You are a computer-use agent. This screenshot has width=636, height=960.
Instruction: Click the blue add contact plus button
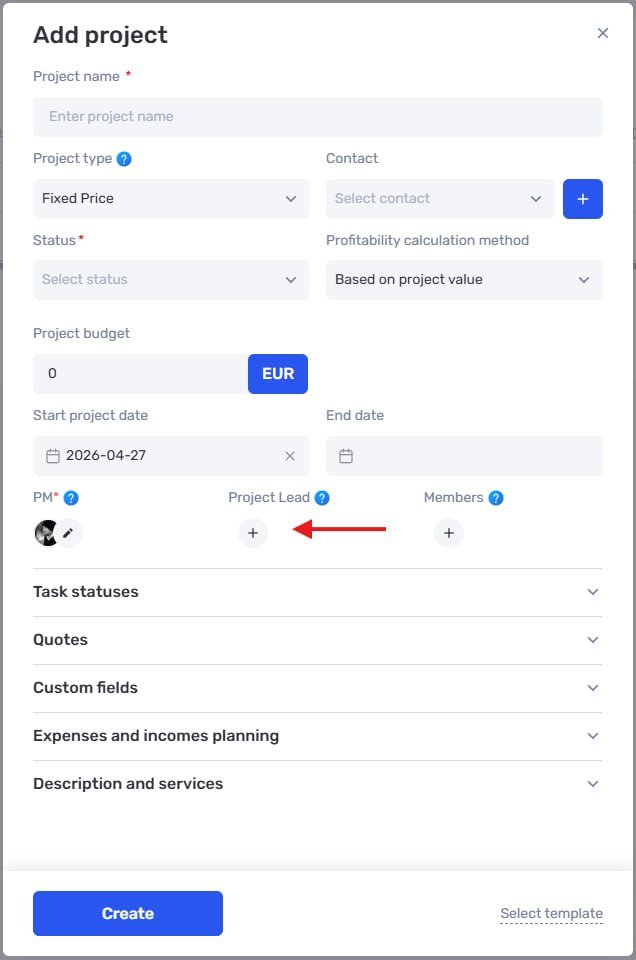(x=583, y=199)
